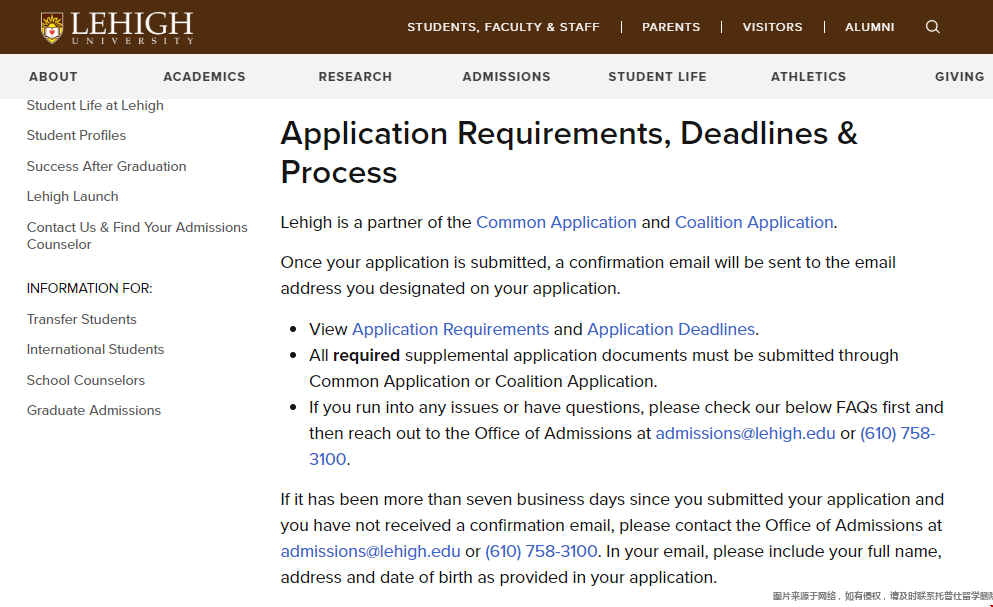
Task: Select the Alumni link in header
Action: pos(870,27)
